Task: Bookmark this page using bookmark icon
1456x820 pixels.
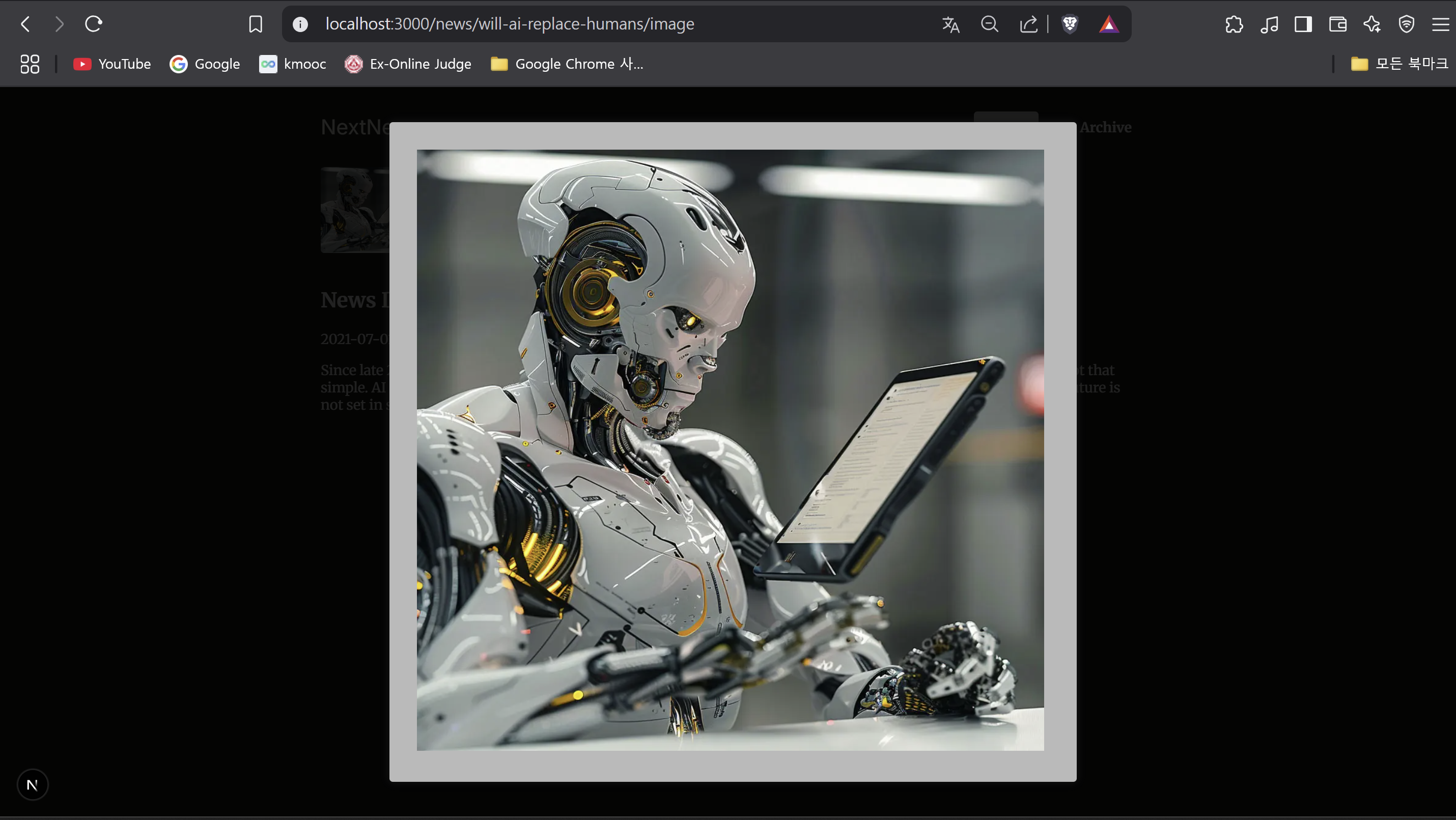Action: click(256, 24)
